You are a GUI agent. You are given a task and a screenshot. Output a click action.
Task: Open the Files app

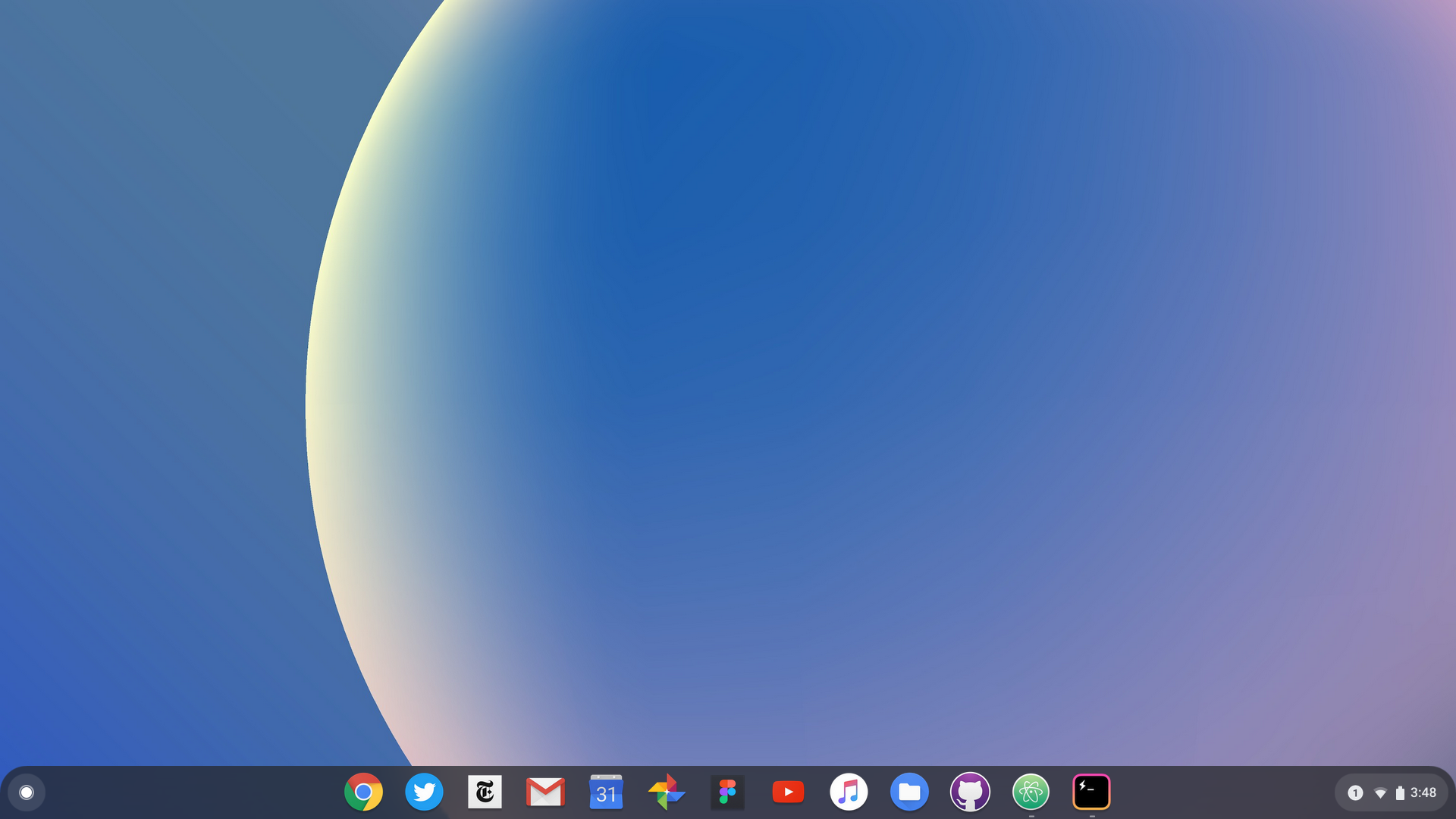909,792
